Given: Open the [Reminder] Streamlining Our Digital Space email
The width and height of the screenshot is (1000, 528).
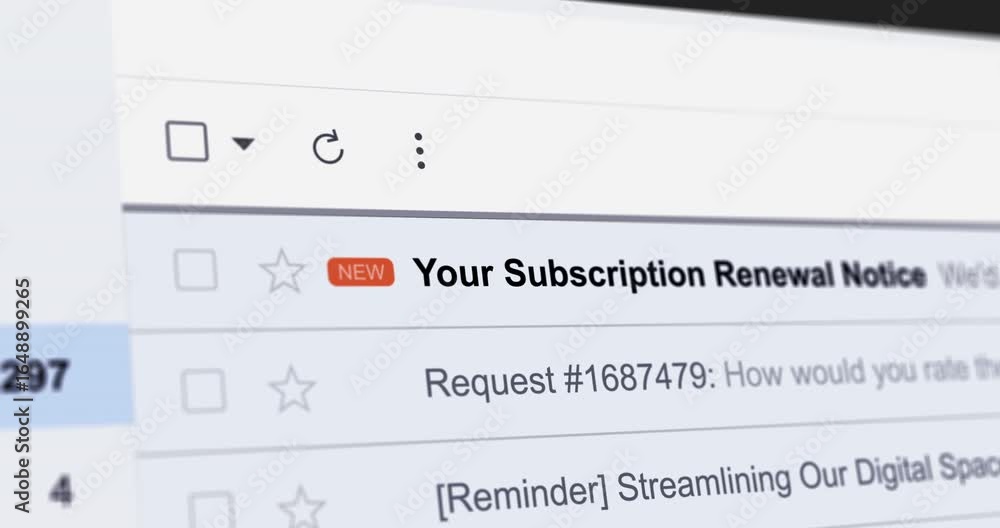Looking at the screenshot, I should (719, 485).
